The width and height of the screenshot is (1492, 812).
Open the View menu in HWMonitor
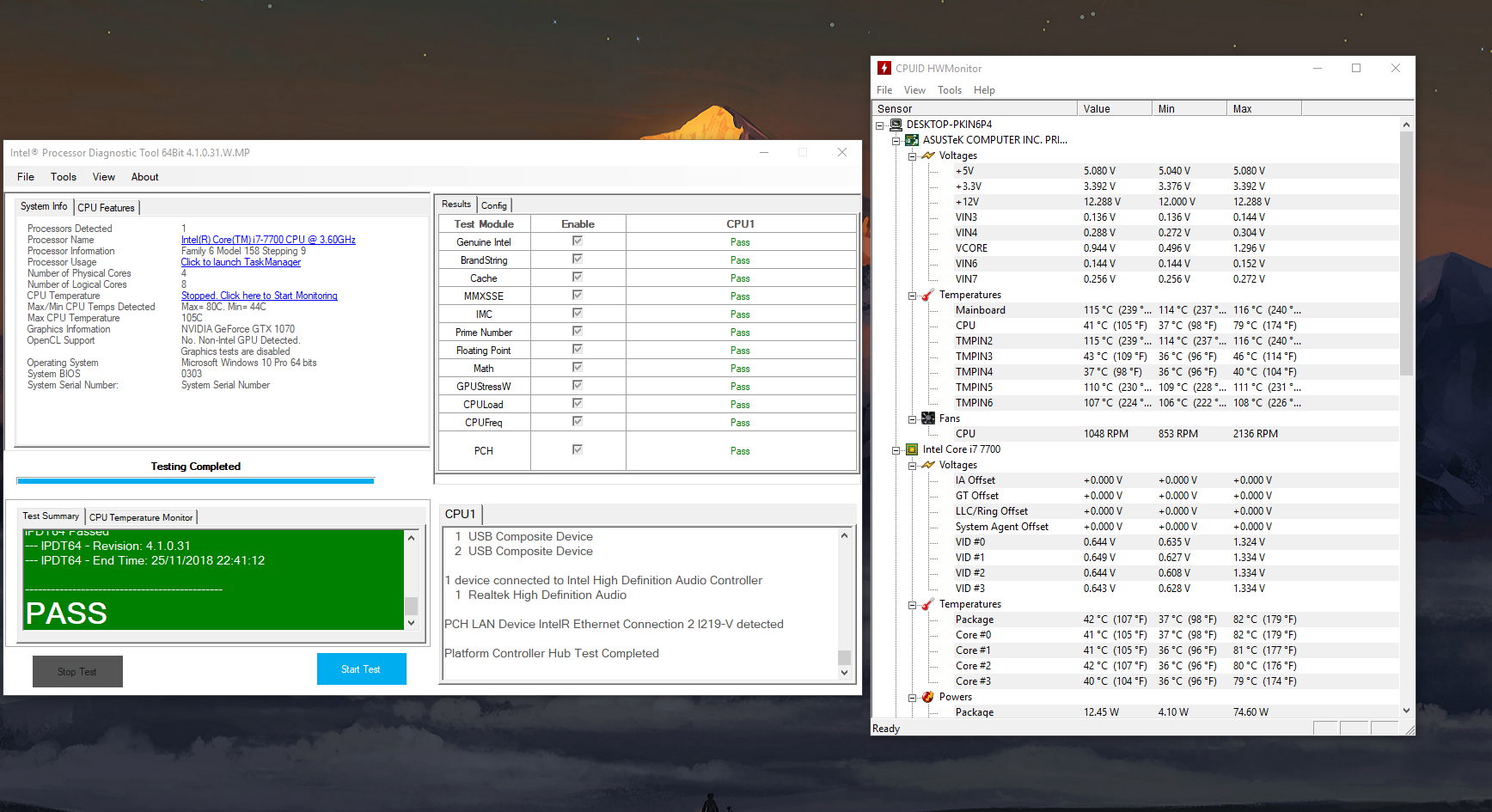coord(914,90)
